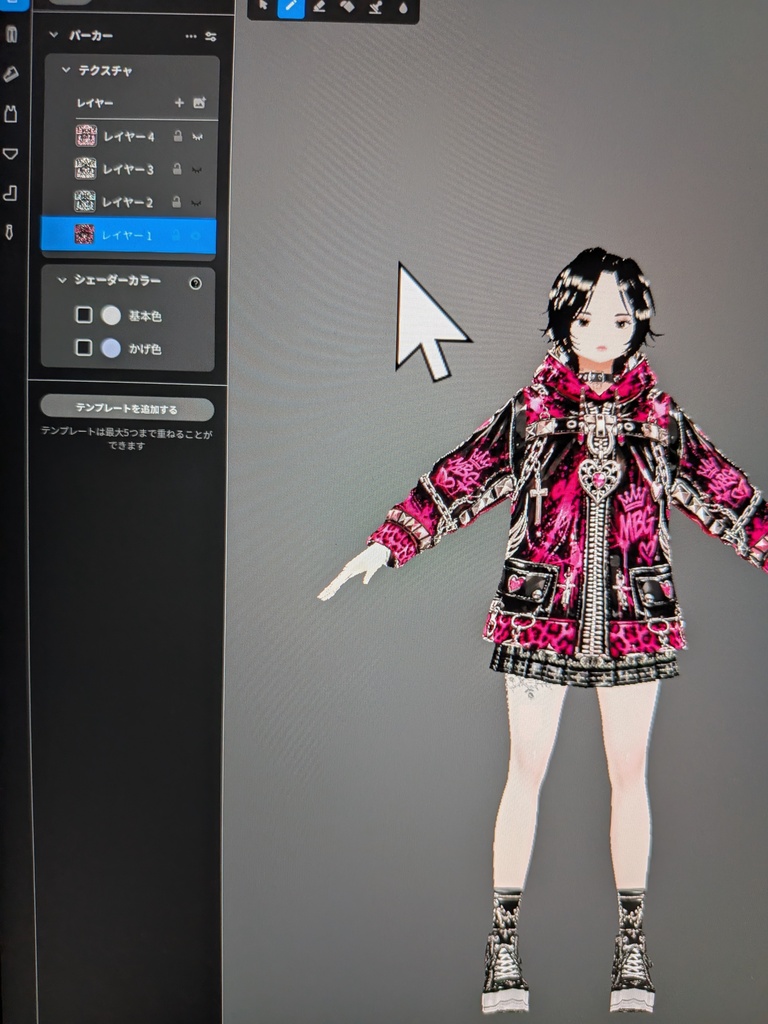Toggle lock on レイヤー1

pos(176,235)
